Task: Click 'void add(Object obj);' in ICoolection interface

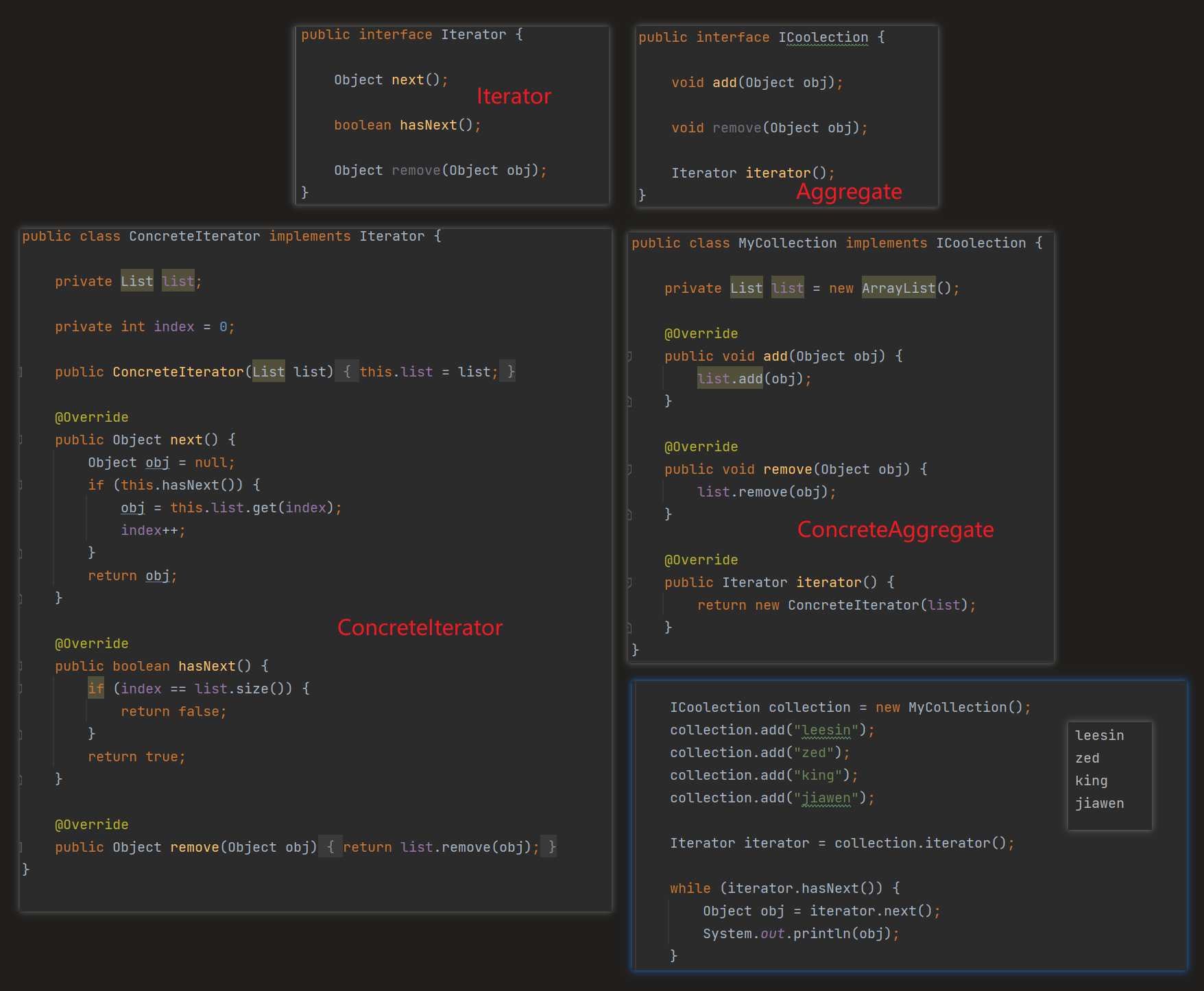Action: 757,83
